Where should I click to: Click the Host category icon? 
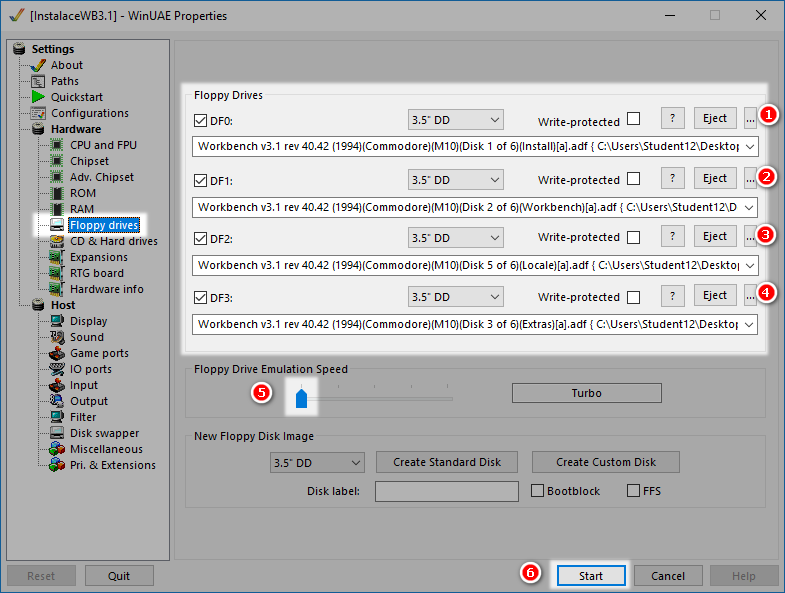coord(38,305)
